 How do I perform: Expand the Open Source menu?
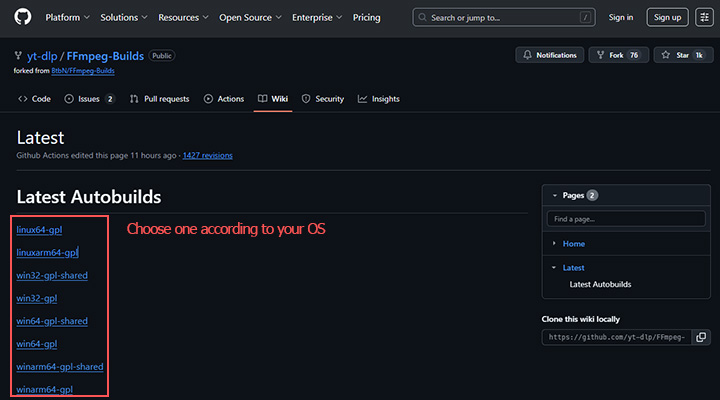point(250,17)
